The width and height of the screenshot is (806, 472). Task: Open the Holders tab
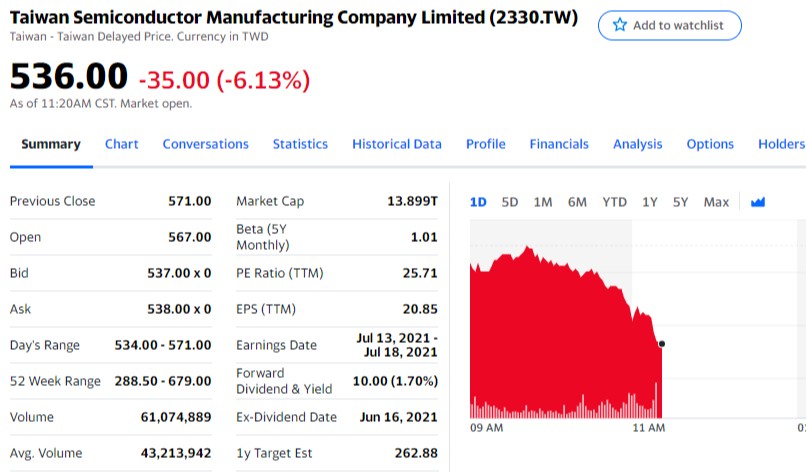781,144
